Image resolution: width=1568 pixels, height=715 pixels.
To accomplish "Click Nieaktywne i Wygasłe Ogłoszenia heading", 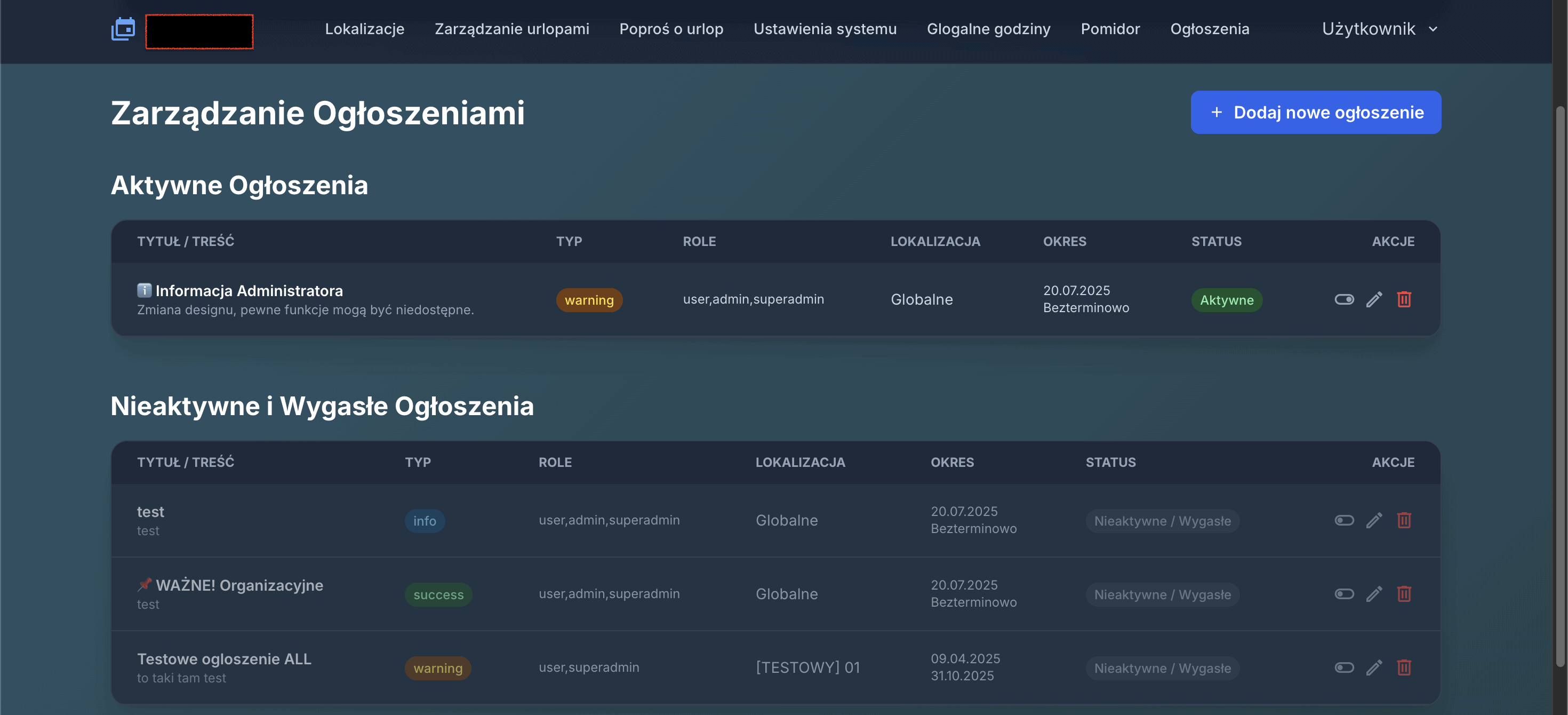I will point(322,406).
